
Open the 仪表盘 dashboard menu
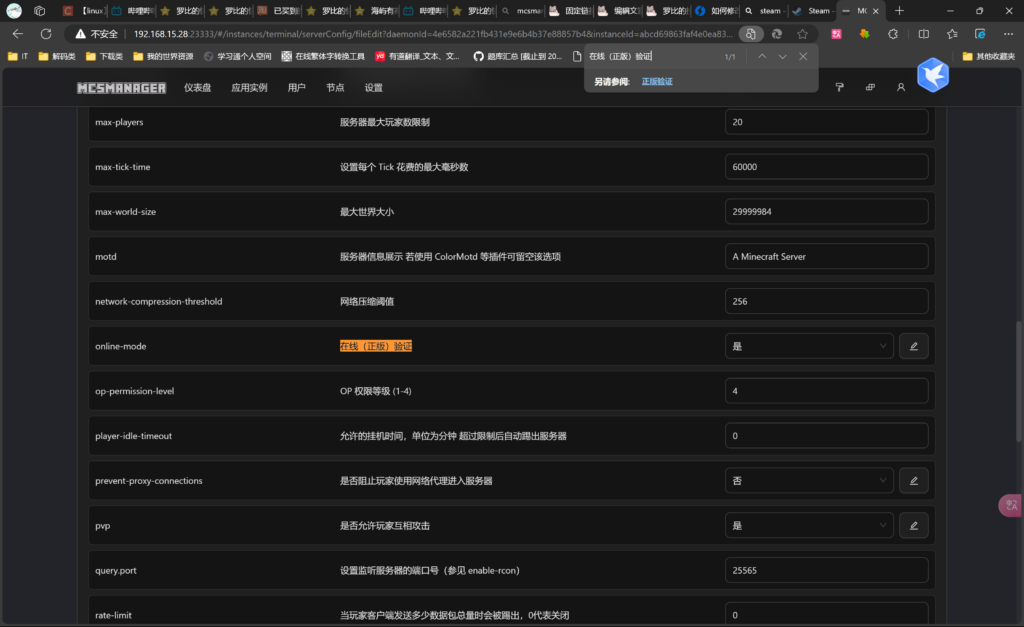[x=197, y=88]
